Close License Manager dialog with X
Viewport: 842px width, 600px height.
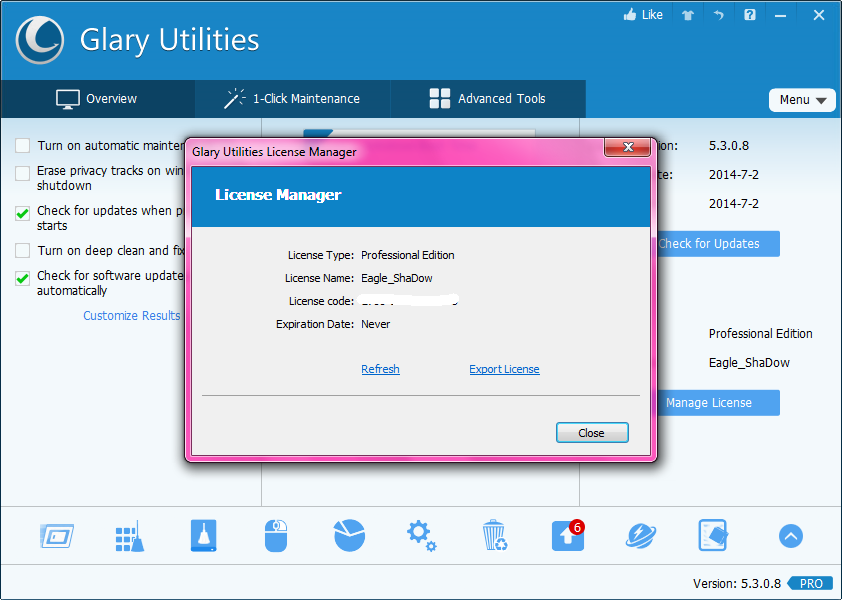628,147
